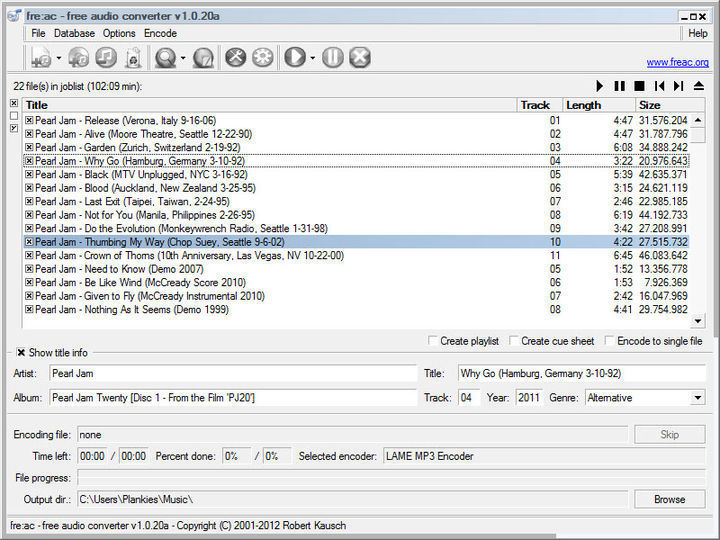Open the Genre dropdown arrow
The width and height of the screenshot is (720, 540).
point(698,398)
